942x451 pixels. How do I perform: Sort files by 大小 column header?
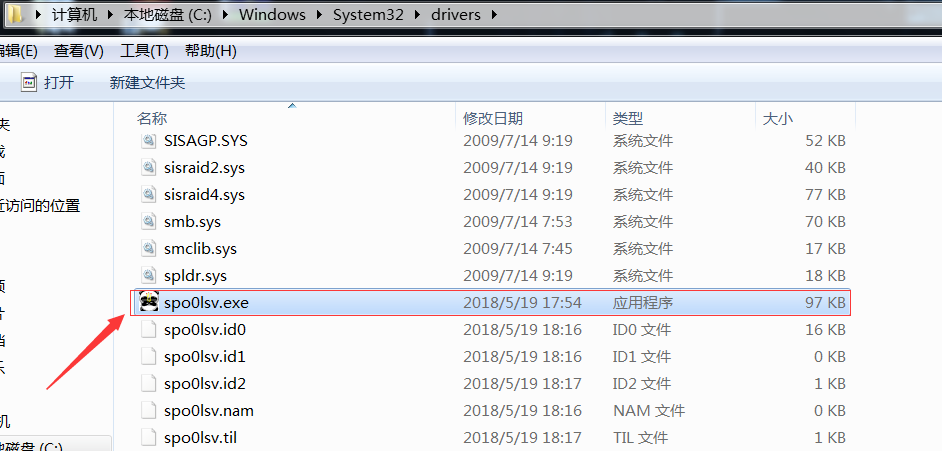pyautogui.click(x=777, y=118)
